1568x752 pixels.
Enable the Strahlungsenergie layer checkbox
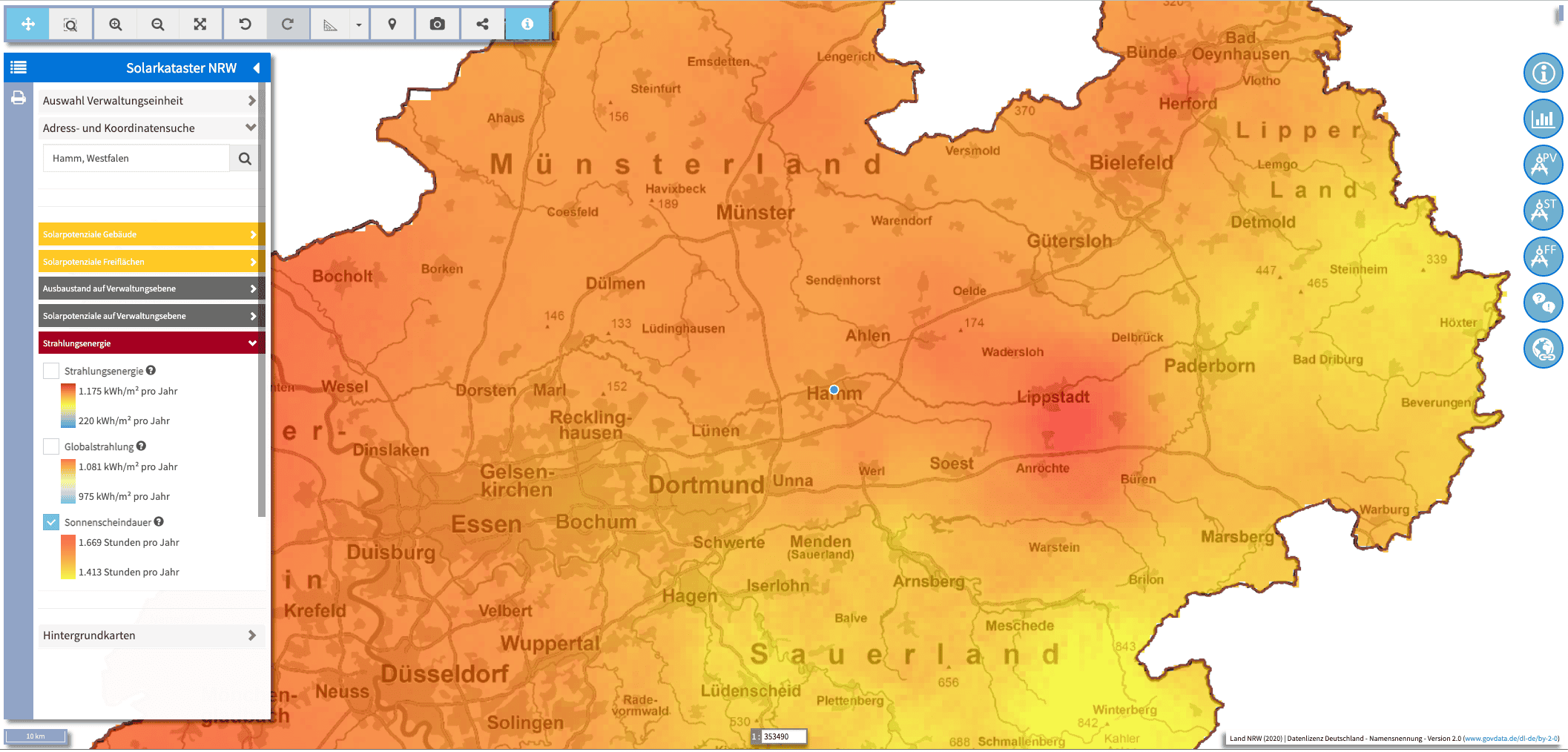[x=51, y=371]
